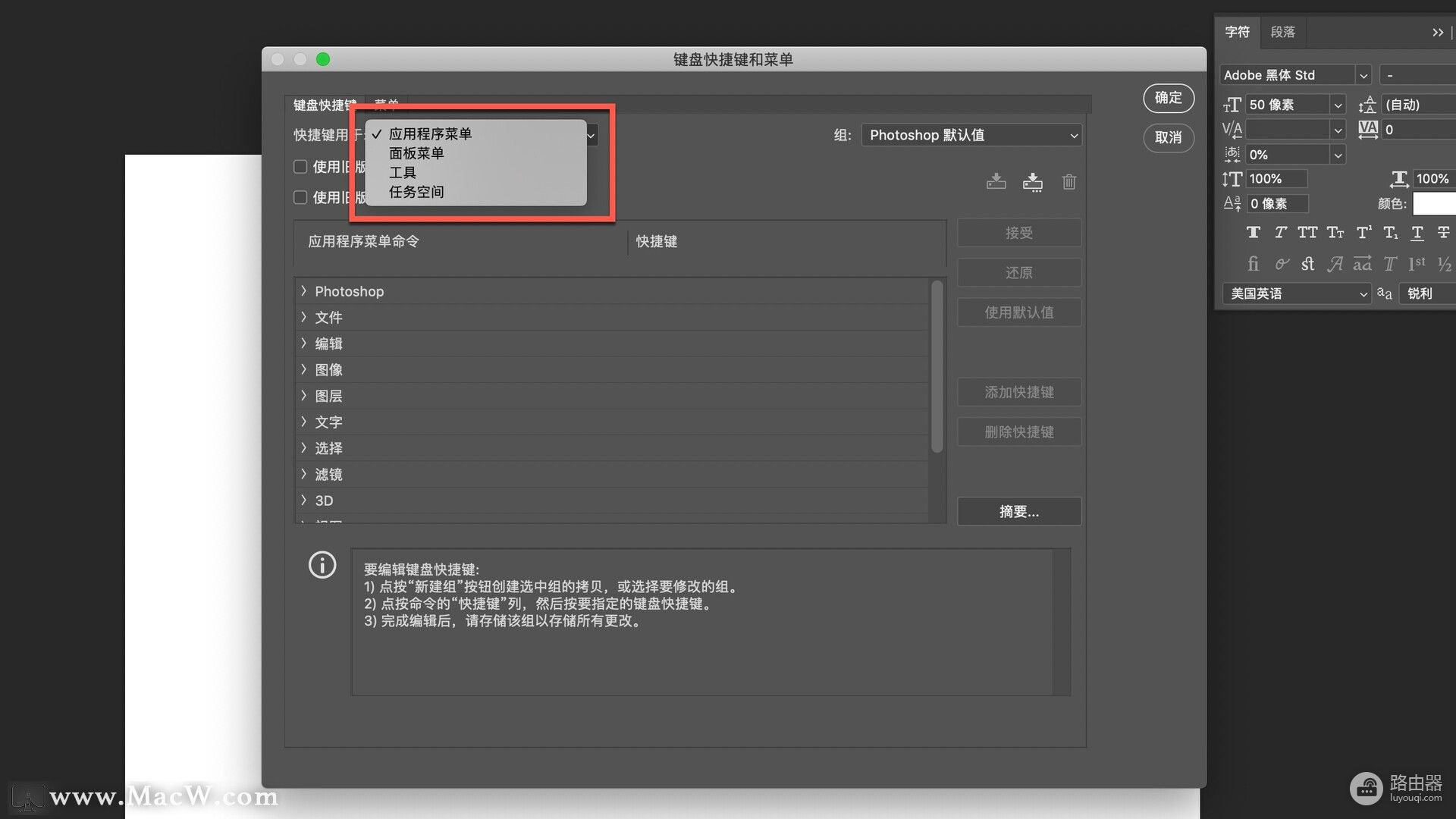Click the command list vertical scrollbar
The height and width of the screenshot is (819, 1456).
pyautogui.click(x=937, y=367)
